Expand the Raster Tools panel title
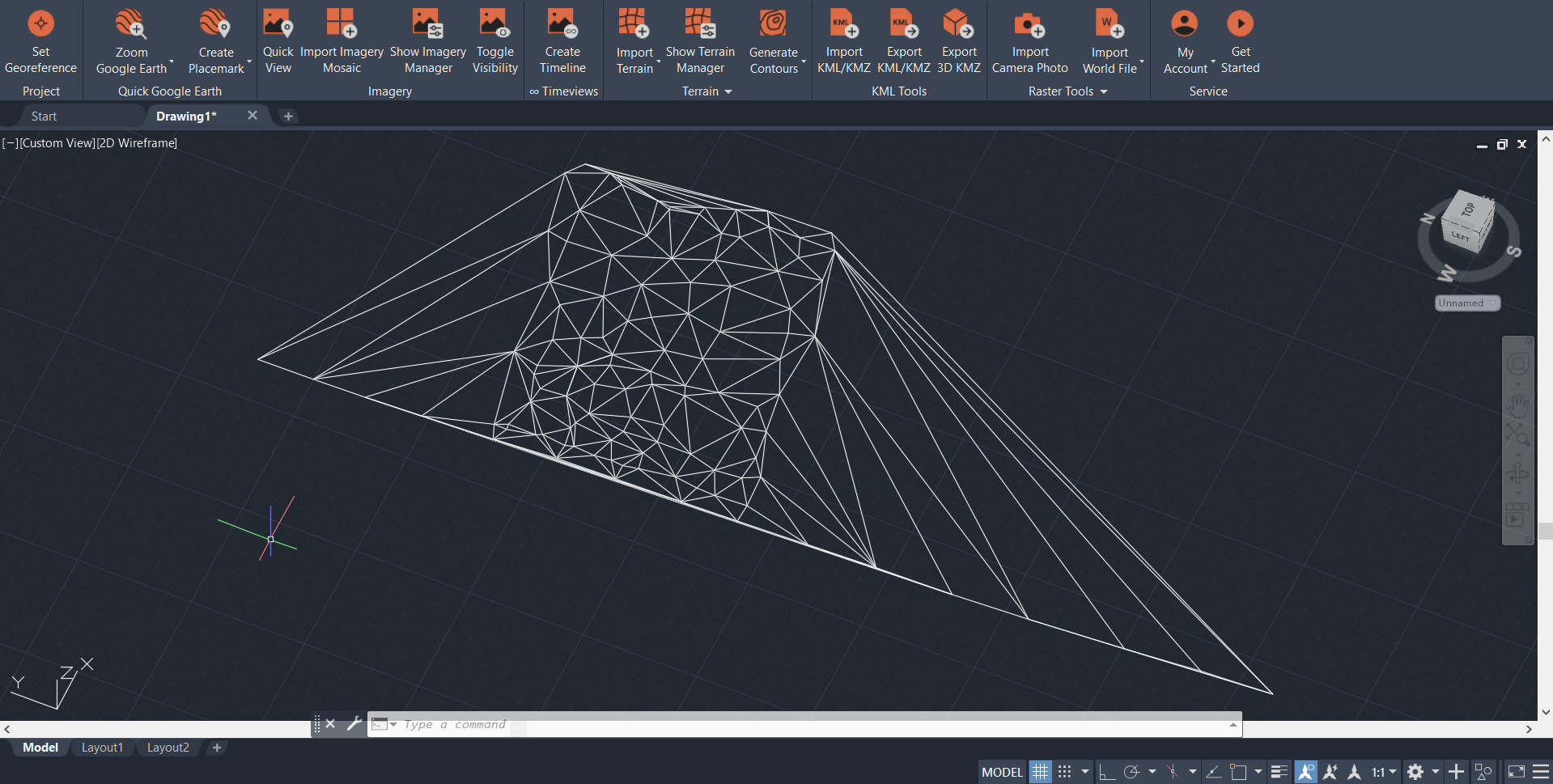 pyautogui.click(x=1068, y=91)
